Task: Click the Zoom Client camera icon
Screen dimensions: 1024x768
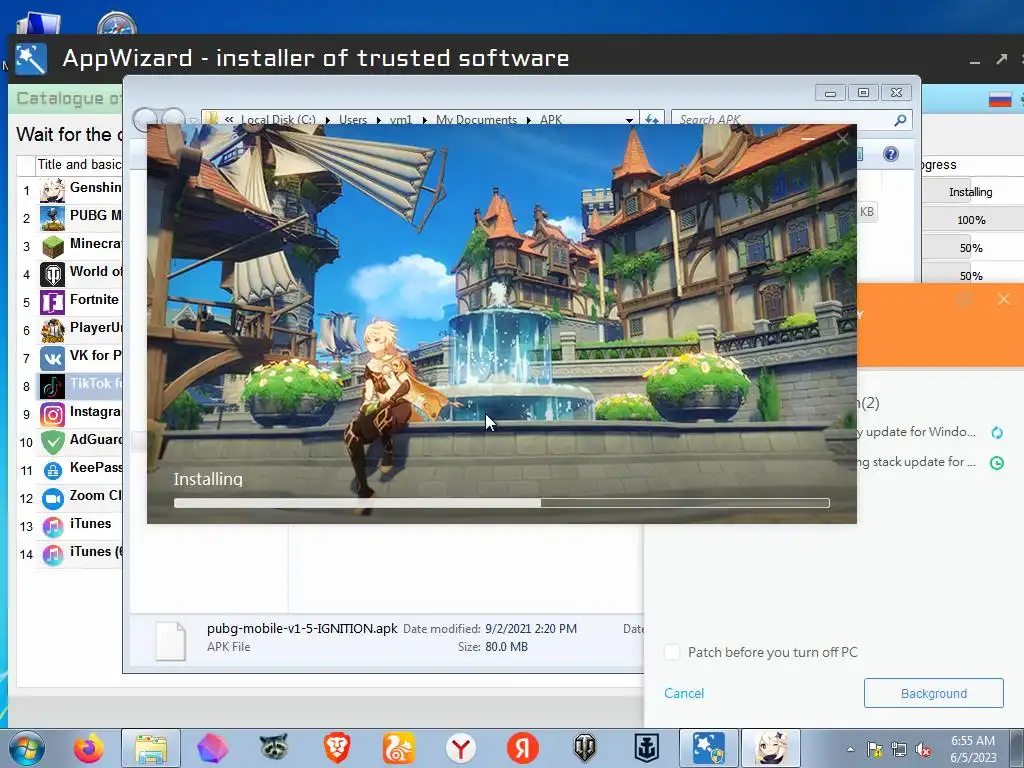Action: coord(52,498)
